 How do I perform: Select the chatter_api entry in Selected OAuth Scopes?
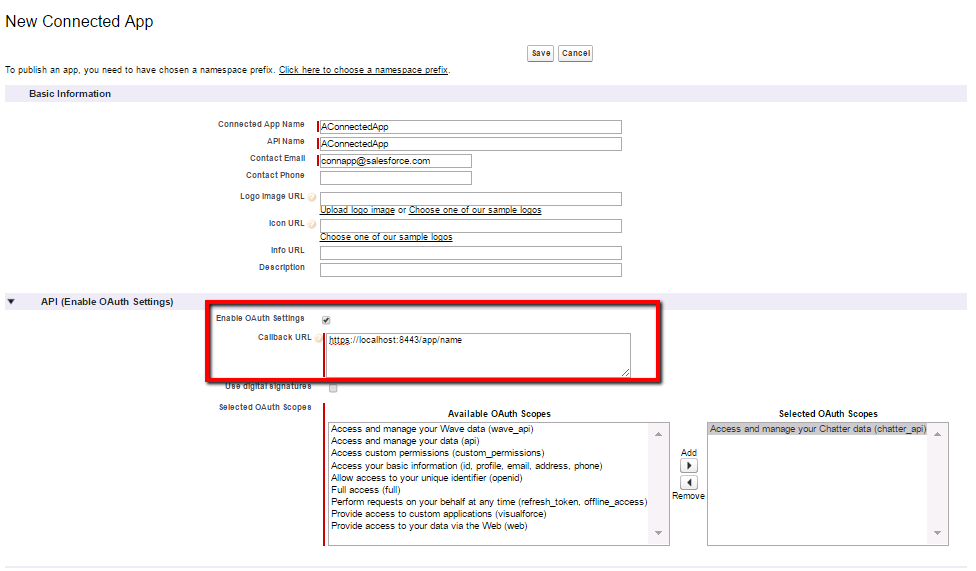[817, 429]
